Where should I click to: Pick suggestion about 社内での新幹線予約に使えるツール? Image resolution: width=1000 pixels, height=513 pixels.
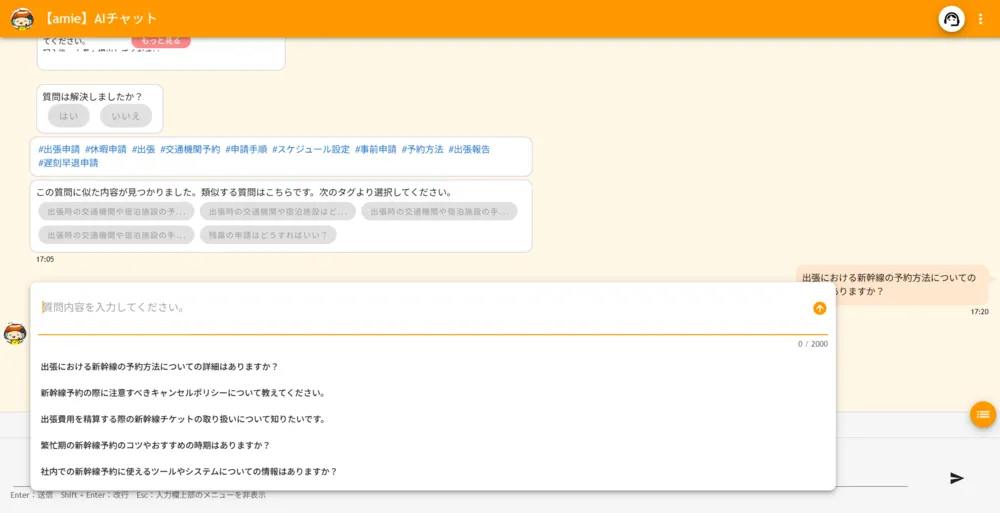point(189,472)
